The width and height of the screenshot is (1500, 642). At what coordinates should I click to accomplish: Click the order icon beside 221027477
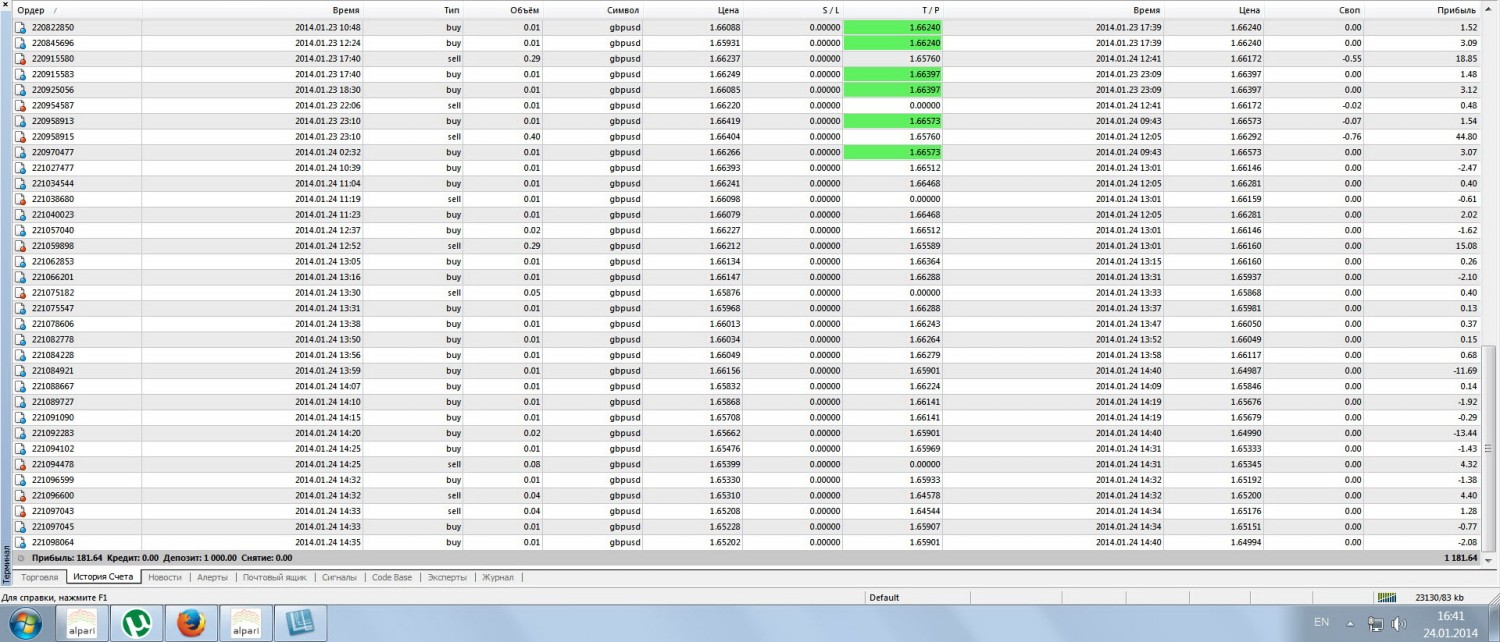[x=21, y=168]
